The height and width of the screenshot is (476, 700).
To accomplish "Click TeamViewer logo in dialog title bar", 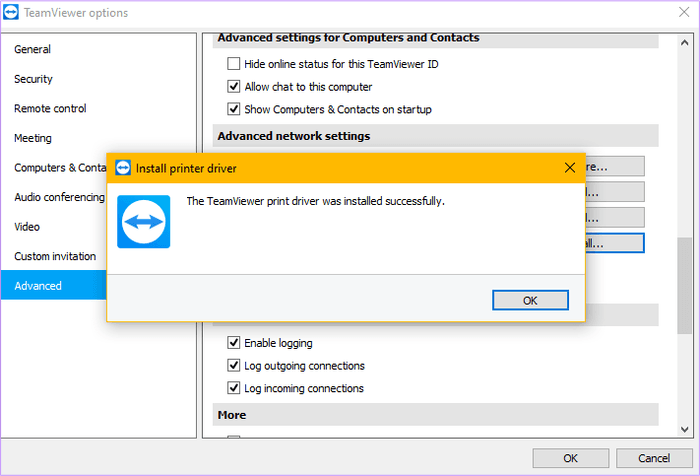I will 123,168.
